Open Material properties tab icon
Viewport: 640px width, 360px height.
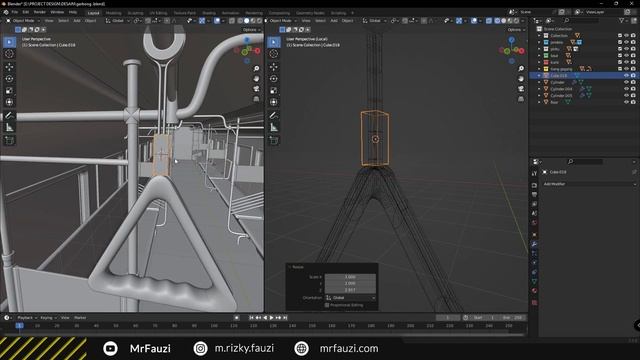(534, 291)
